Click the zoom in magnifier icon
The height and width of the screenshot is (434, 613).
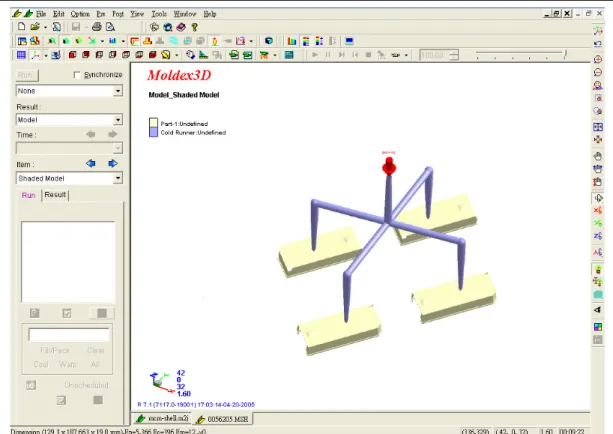(x=598, y=59)
